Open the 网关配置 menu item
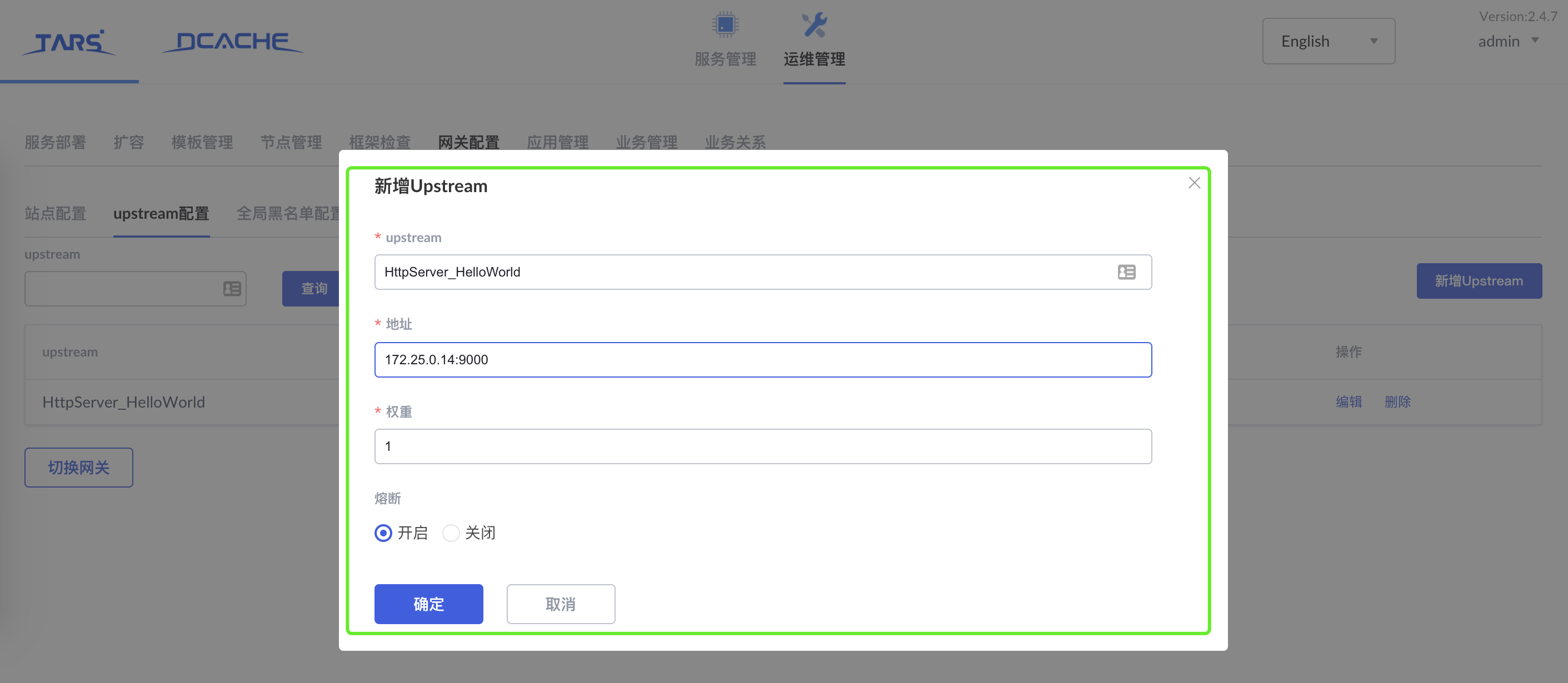This screenshot has width=1568, height=683. point(467,142)
